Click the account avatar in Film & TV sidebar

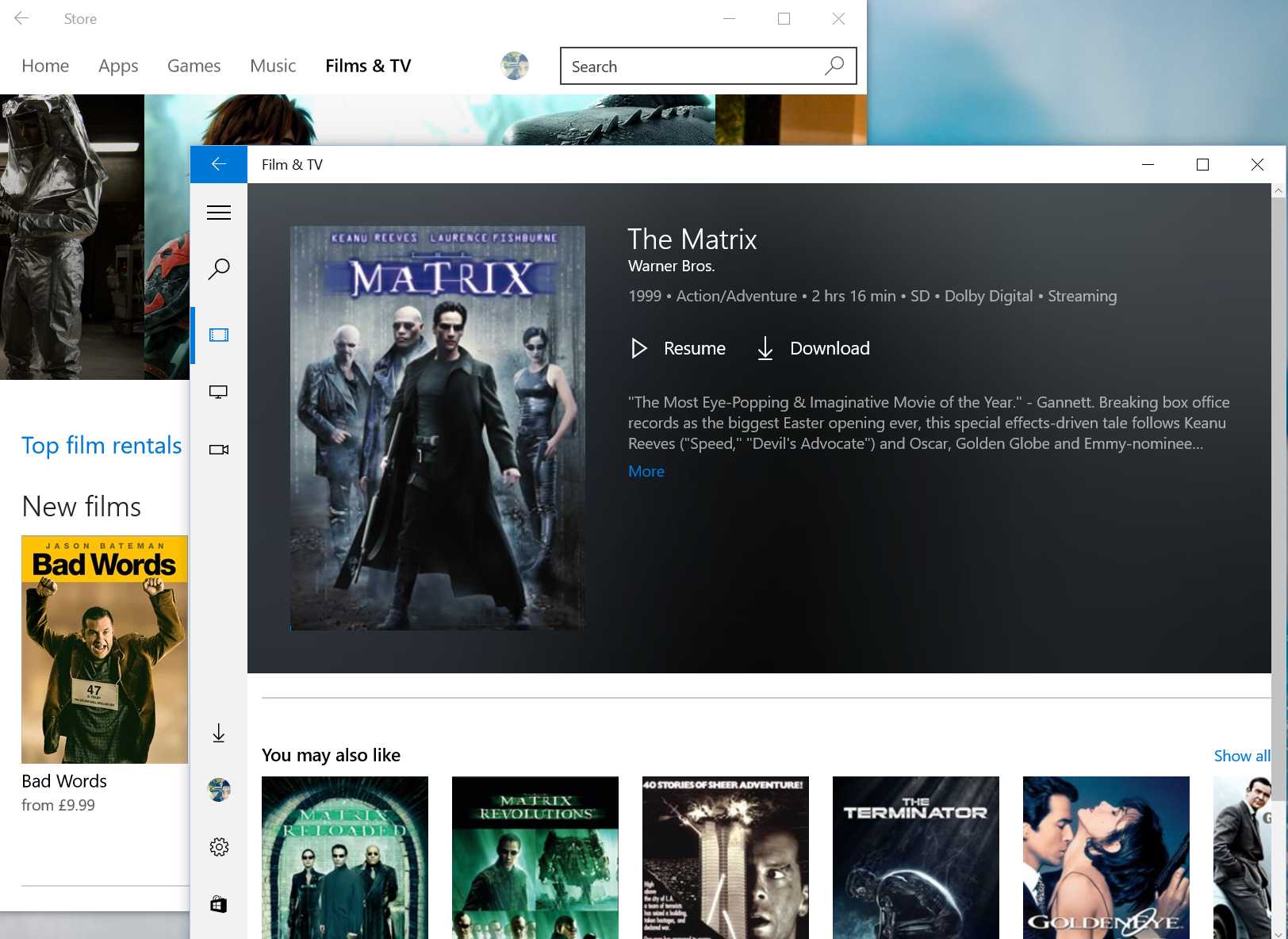coord(219,790)
